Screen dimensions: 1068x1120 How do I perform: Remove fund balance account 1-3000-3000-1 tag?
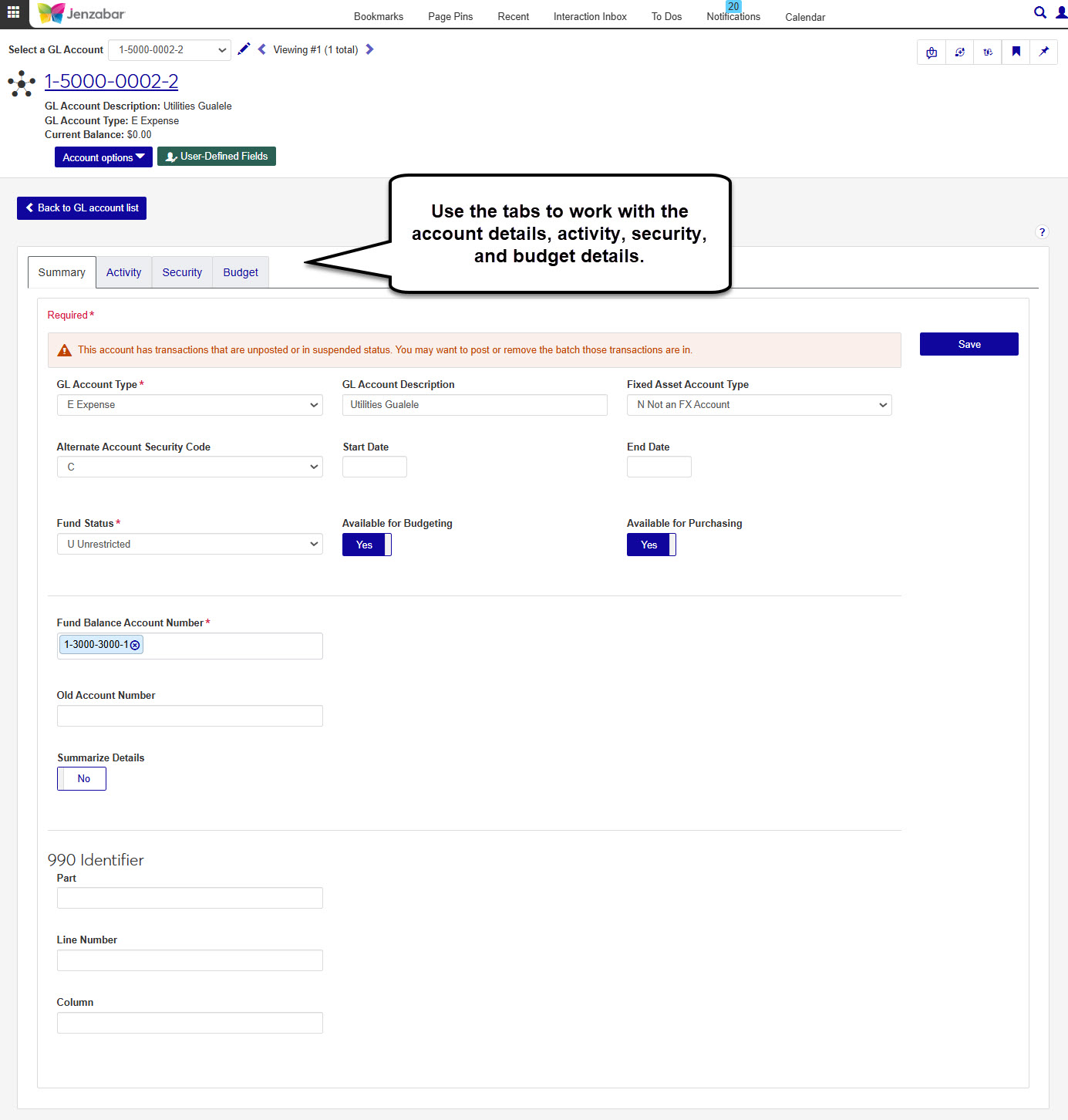click(135, 645)
